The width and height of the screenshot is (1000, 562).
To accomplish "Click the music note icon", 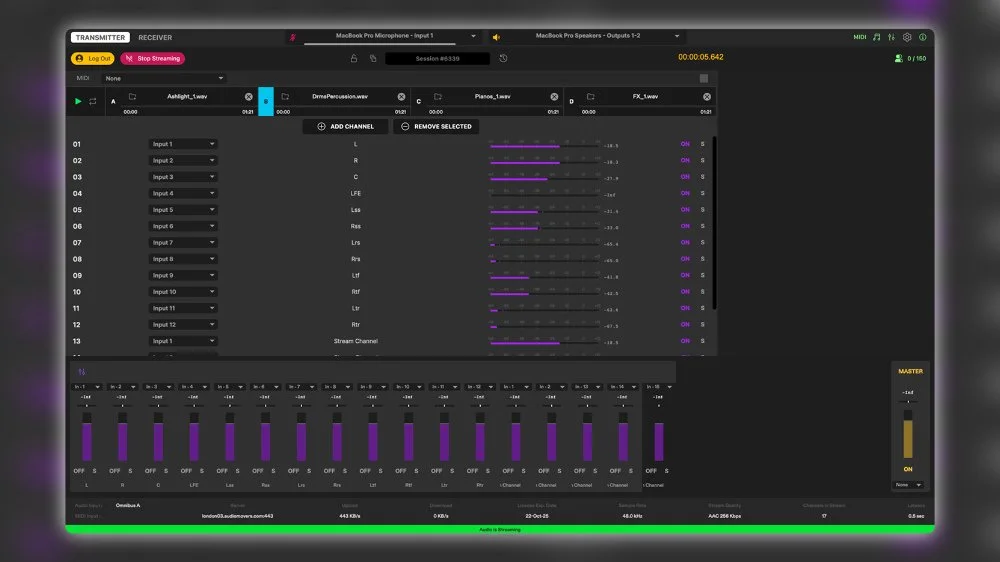I will pos(877,37).
